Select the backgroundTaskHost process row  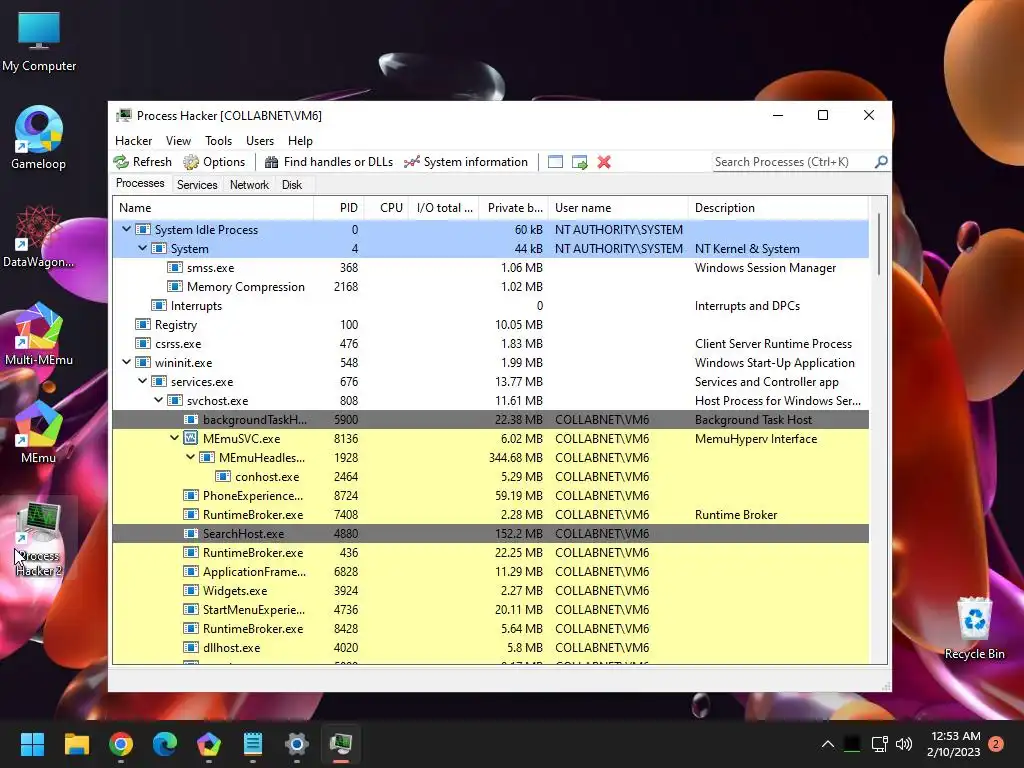tap(490, 419)
